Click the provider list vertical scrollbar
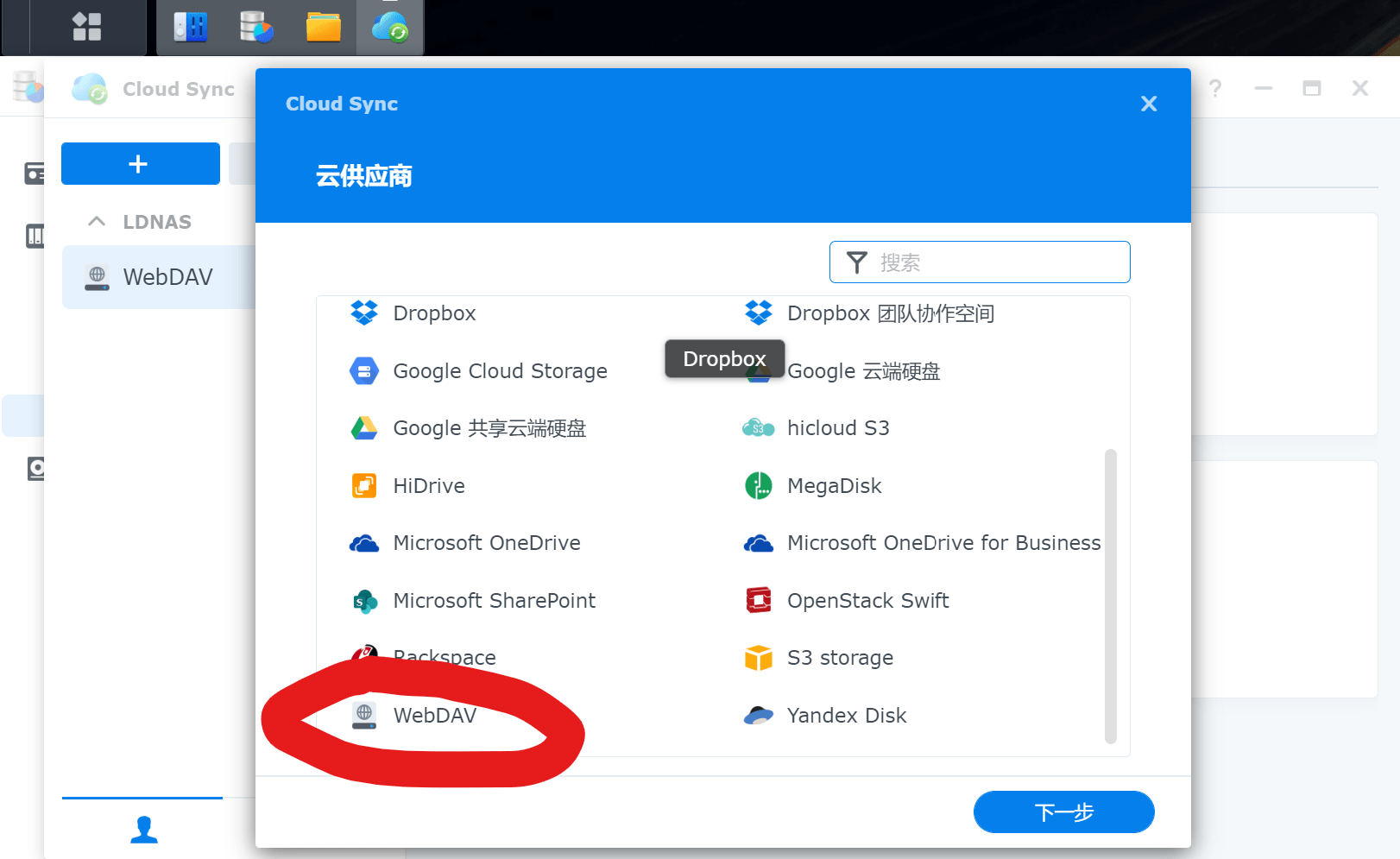Screen dimensions: 1400x859 click(1111, 596)
